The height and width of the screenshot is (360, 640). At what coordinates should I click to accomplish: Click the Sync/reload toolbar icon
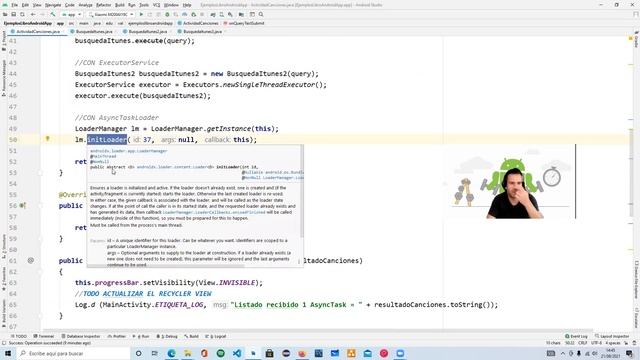pos(22,14)
